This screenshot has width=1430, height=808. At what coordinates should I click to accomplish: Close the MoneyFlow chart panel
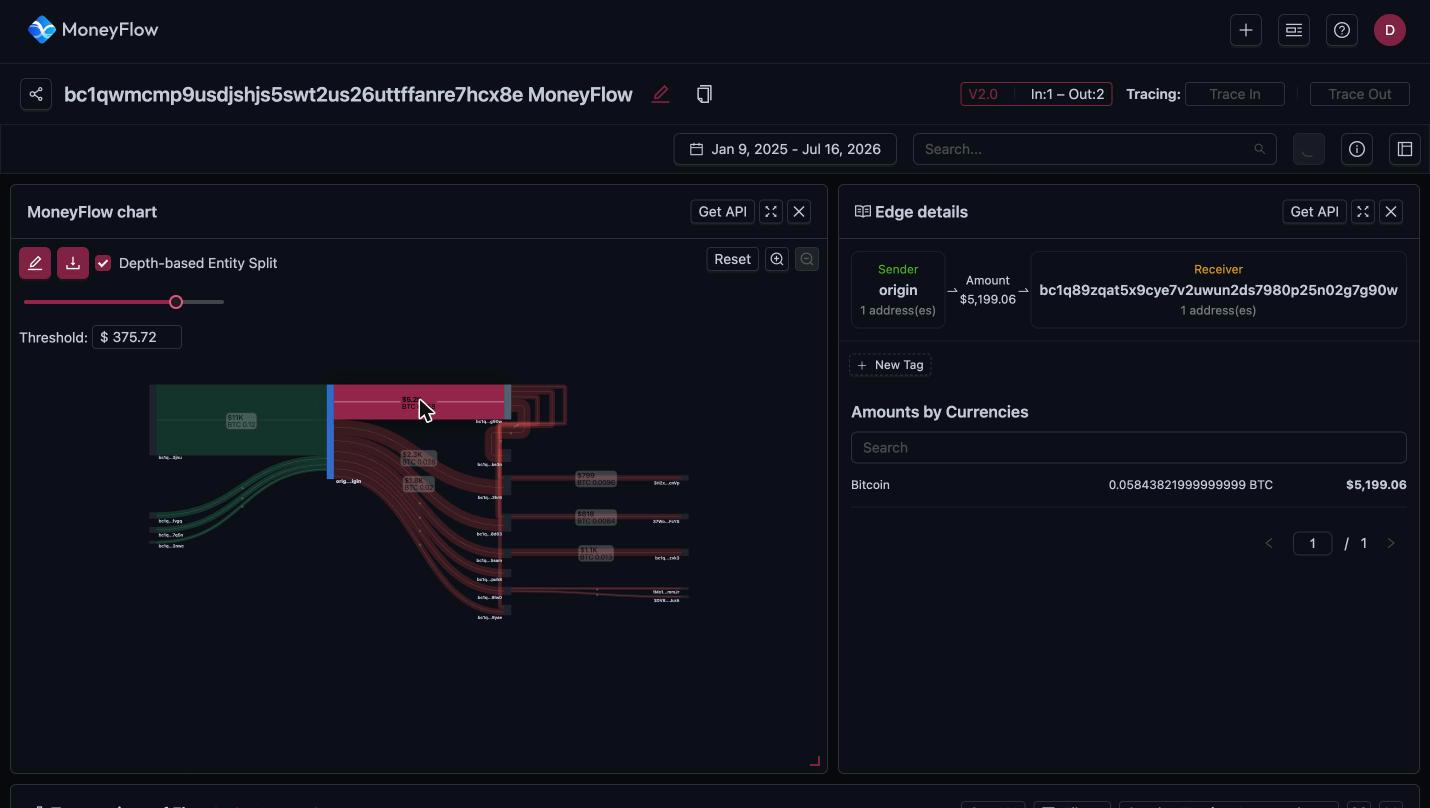click(x=799, y=212)
